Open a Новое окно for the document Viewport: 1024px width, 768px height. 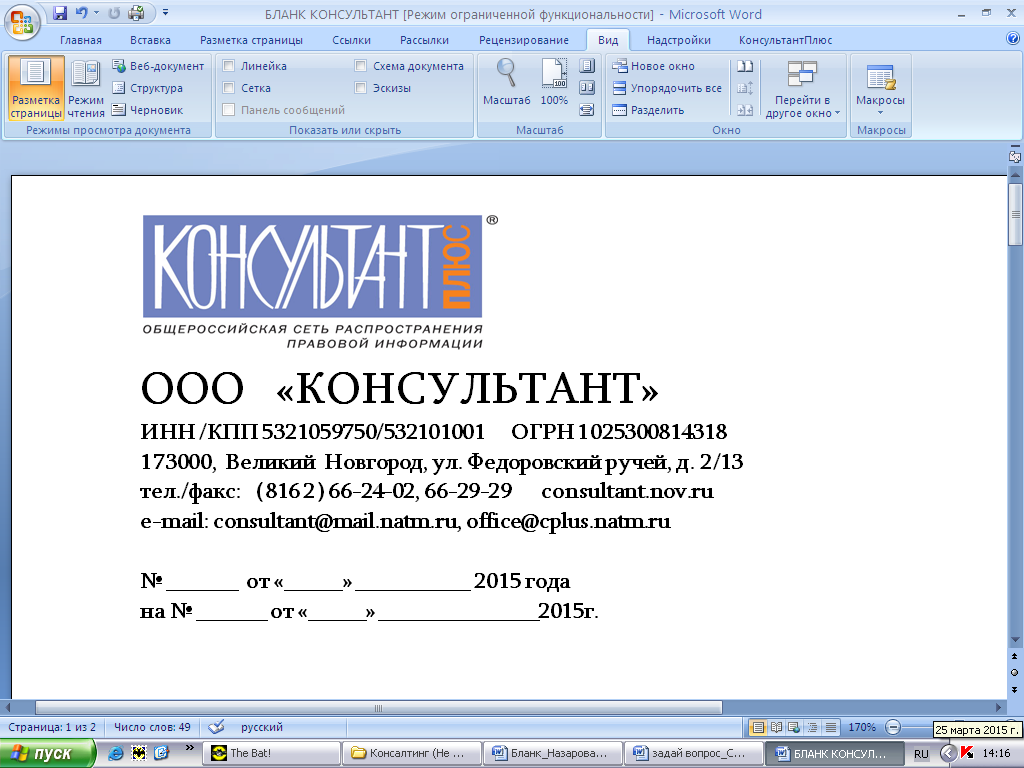point(653,66)
